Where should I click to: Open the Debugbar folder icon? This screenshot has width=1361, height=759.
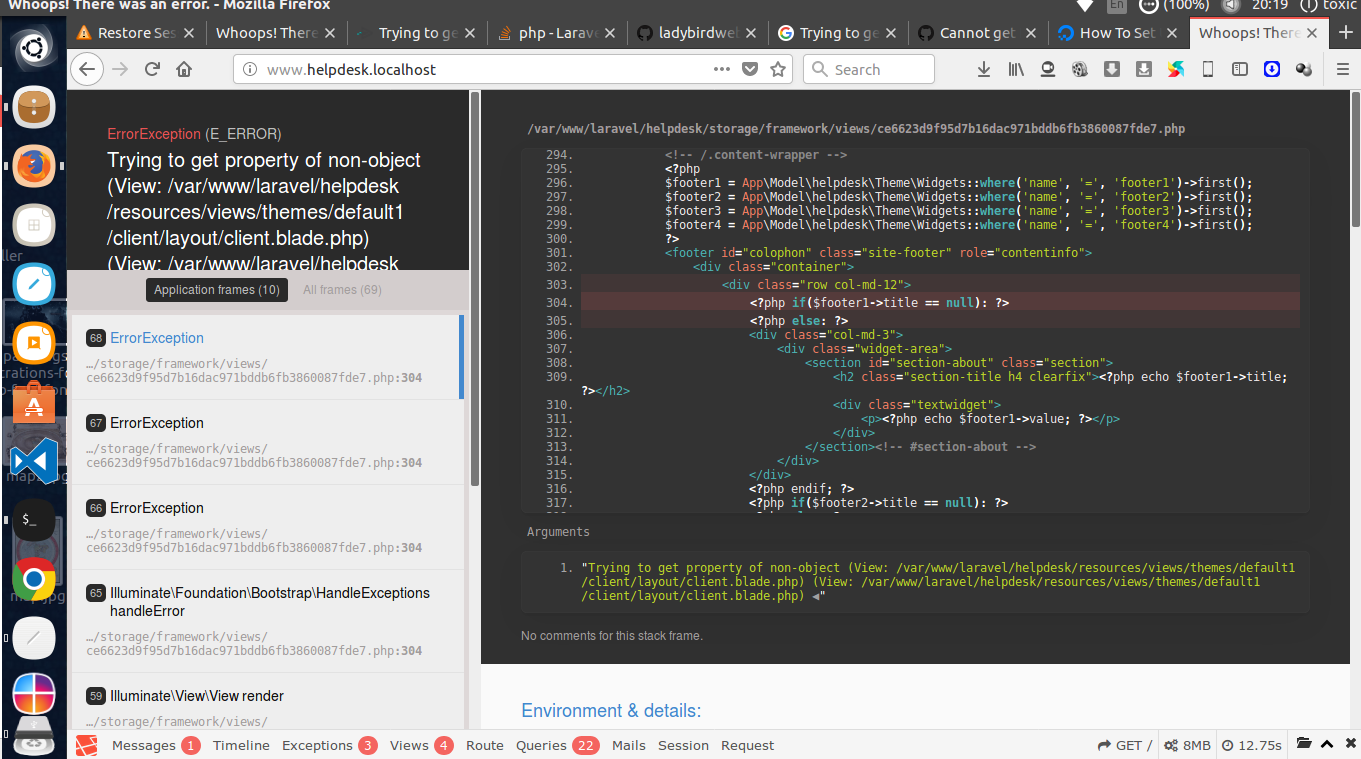tap(1303, 744)
